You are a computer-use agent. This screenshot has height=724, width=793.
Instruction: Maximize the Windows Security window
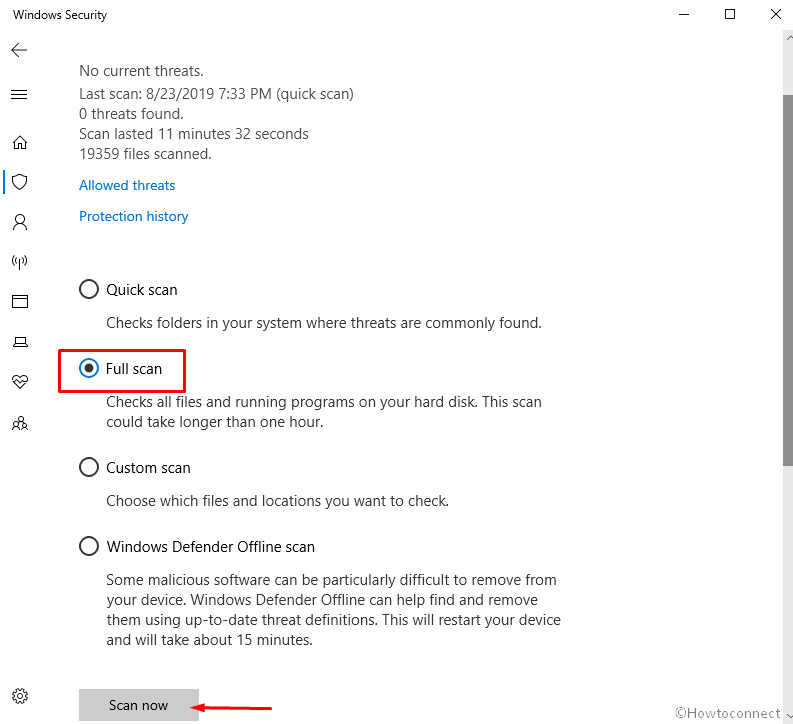point(730,15)
